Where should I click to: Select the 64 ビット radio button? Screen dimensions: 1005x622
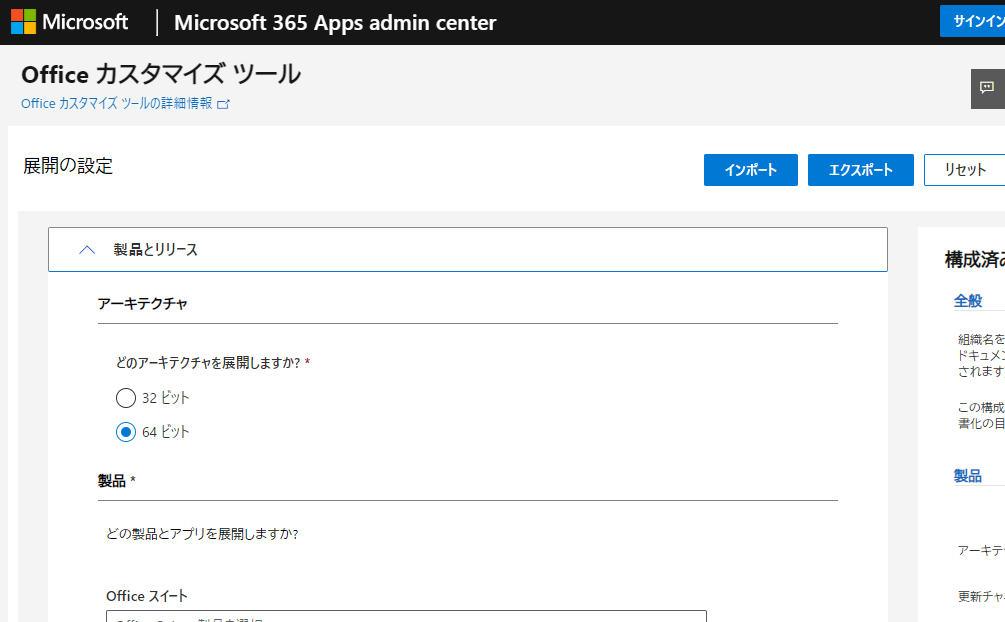[x=126, y=432]
